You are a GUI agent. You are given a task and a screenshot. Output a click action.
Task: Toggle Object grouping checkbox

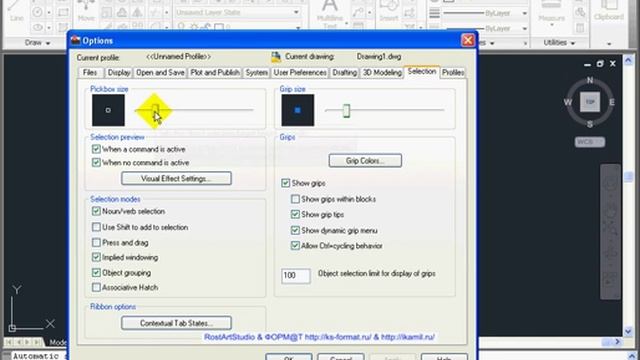pos(96,272)
